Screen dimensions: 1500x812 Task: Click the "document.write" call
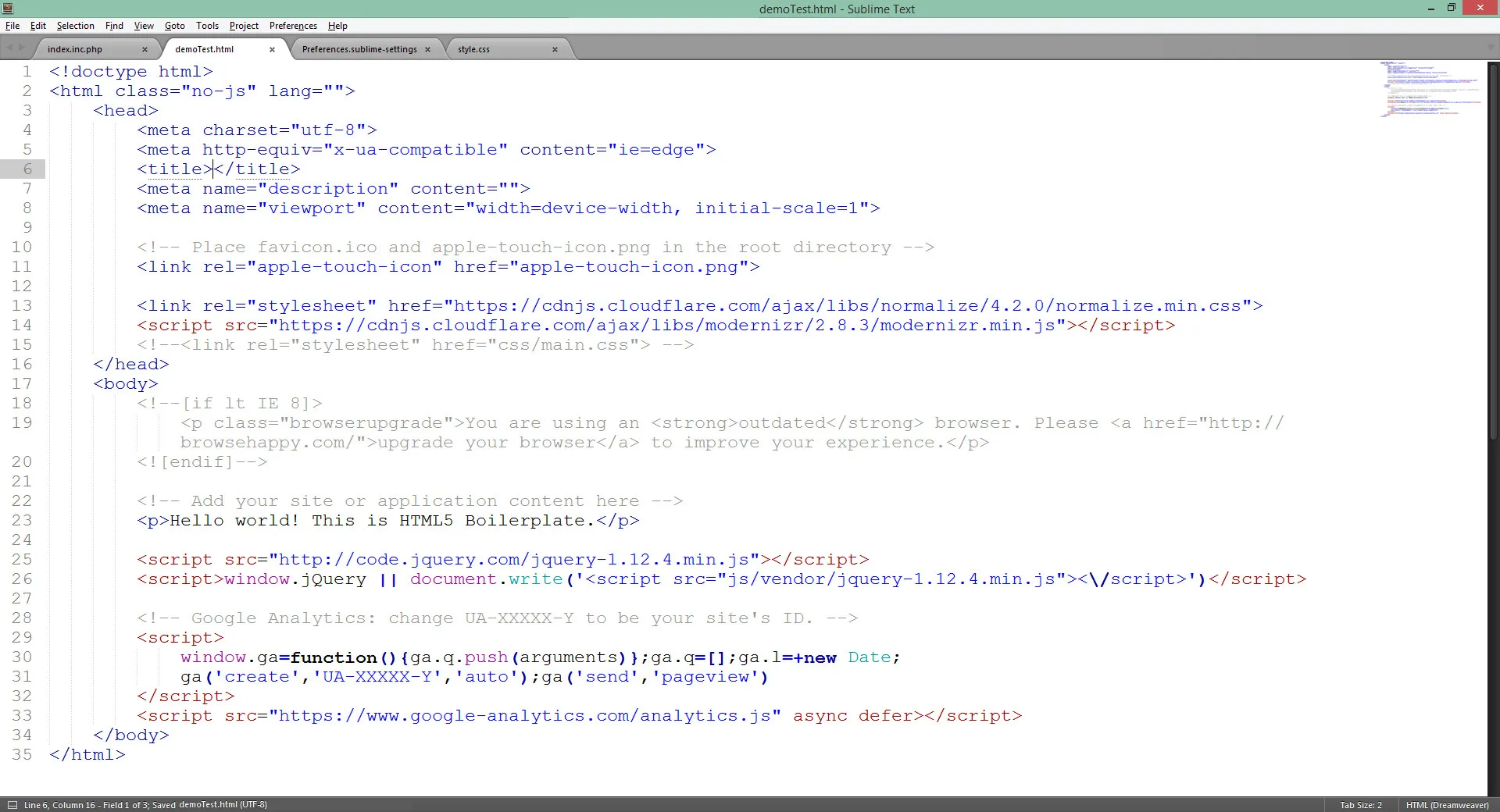tap(487, 579)
